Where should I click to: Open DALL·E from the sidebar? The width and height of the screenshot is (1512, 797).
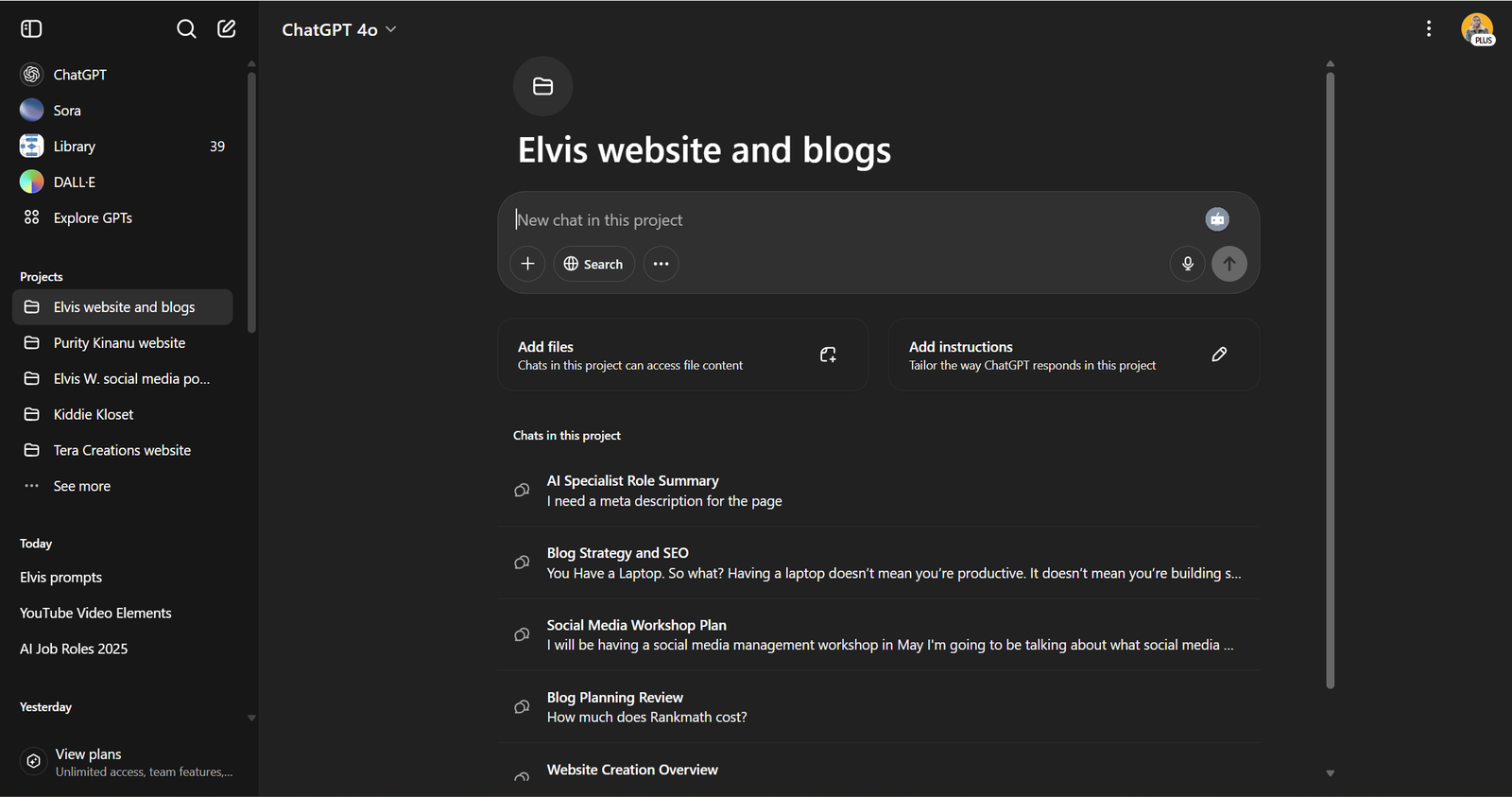[x=123, y=182]
